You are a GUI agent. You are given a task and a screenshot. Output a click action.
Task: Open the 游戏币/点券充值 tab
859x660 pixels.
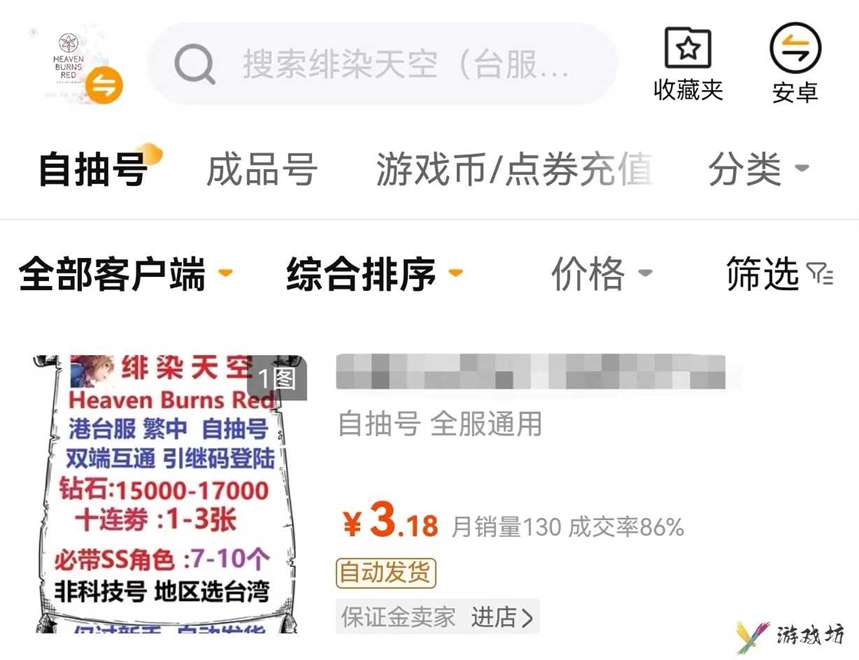[514, 169]
